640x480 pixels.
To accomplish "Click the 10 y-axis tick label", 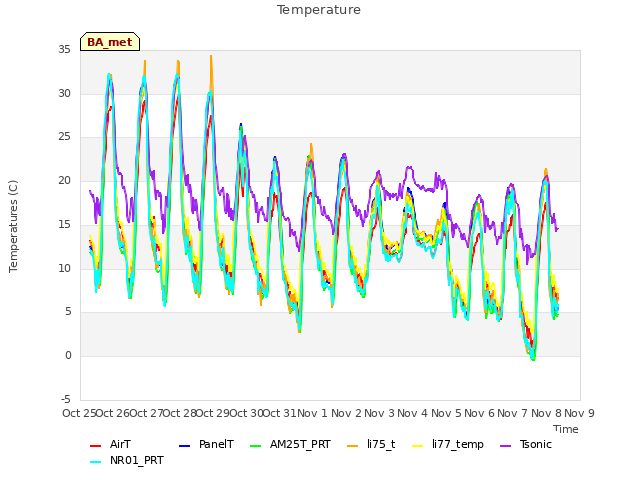I will (x=64, y=268).
